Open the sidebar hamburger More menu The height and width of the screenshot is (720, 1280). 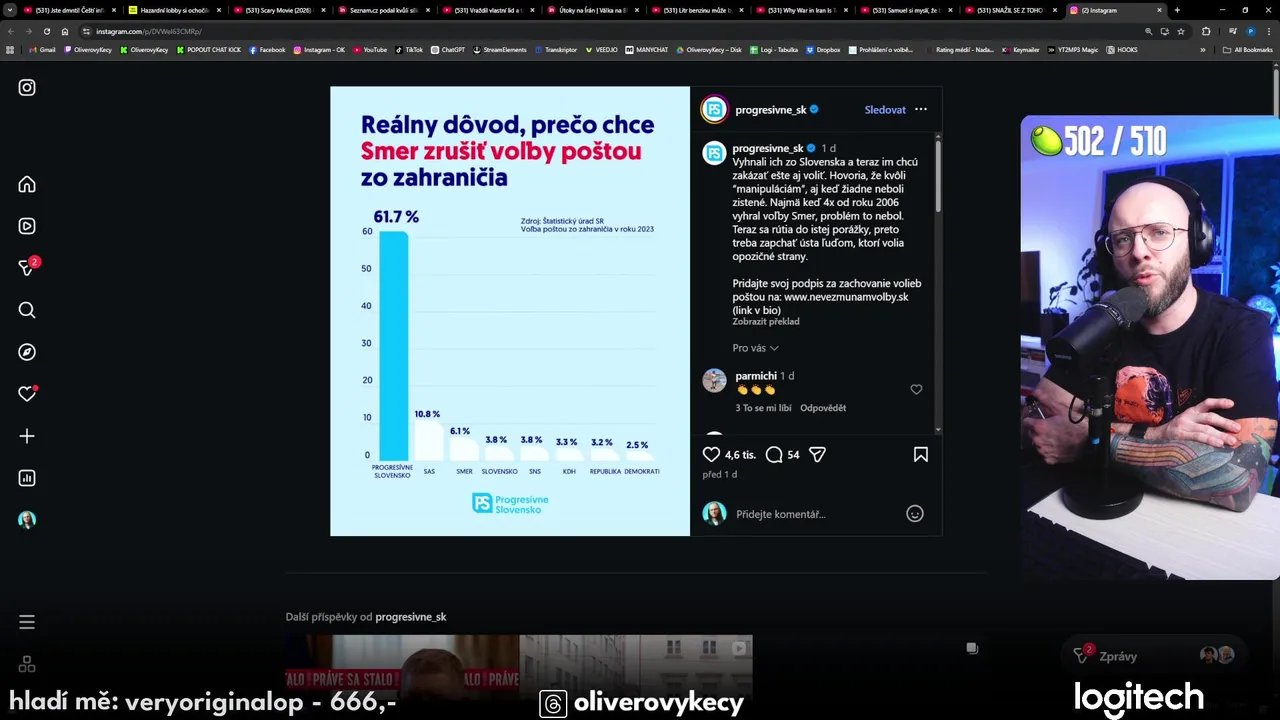point(27,622)
